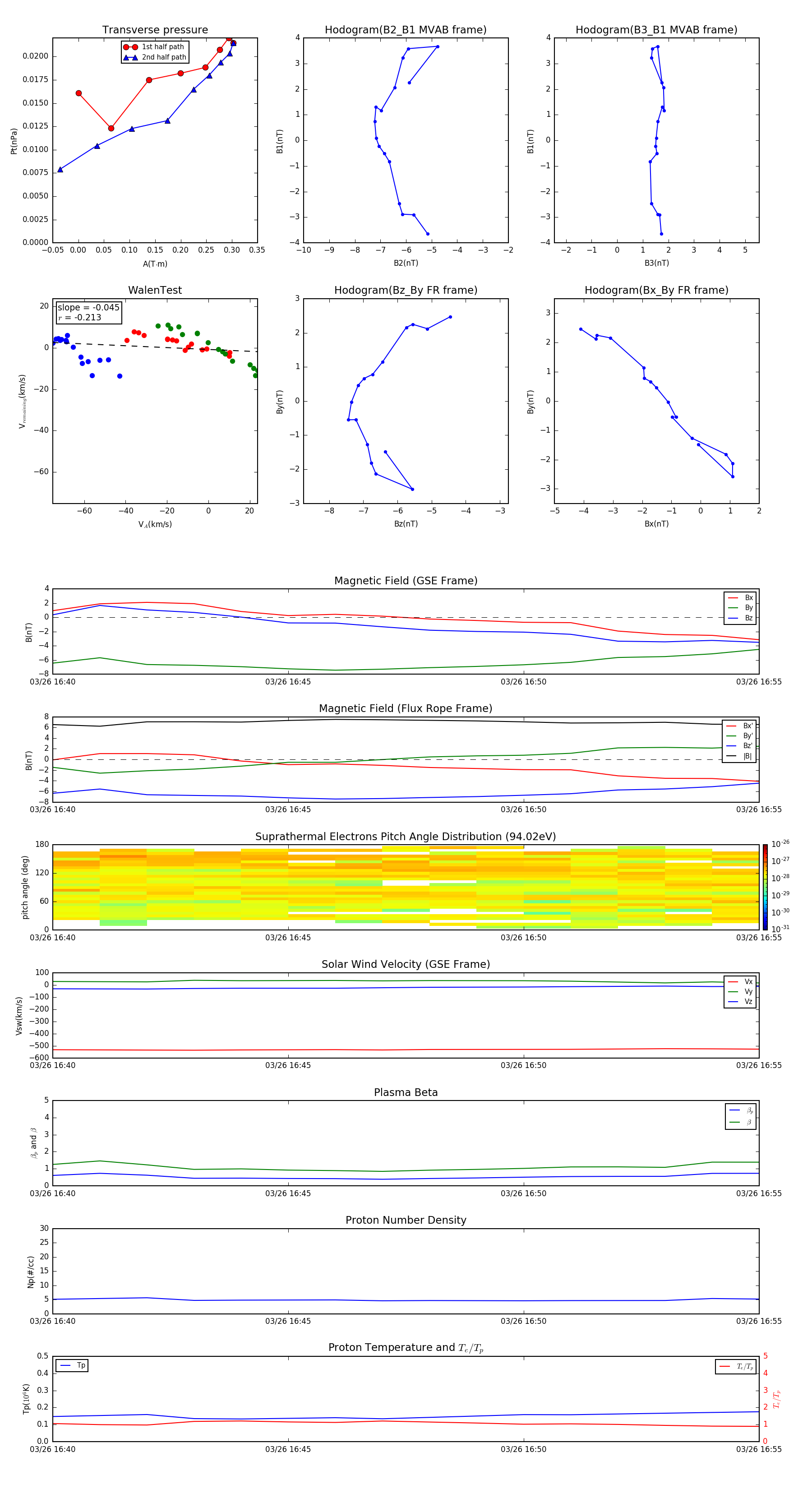
Task: Click the '03/26 16:50' tick under Plasma Beta plot
Action: 524,1193
